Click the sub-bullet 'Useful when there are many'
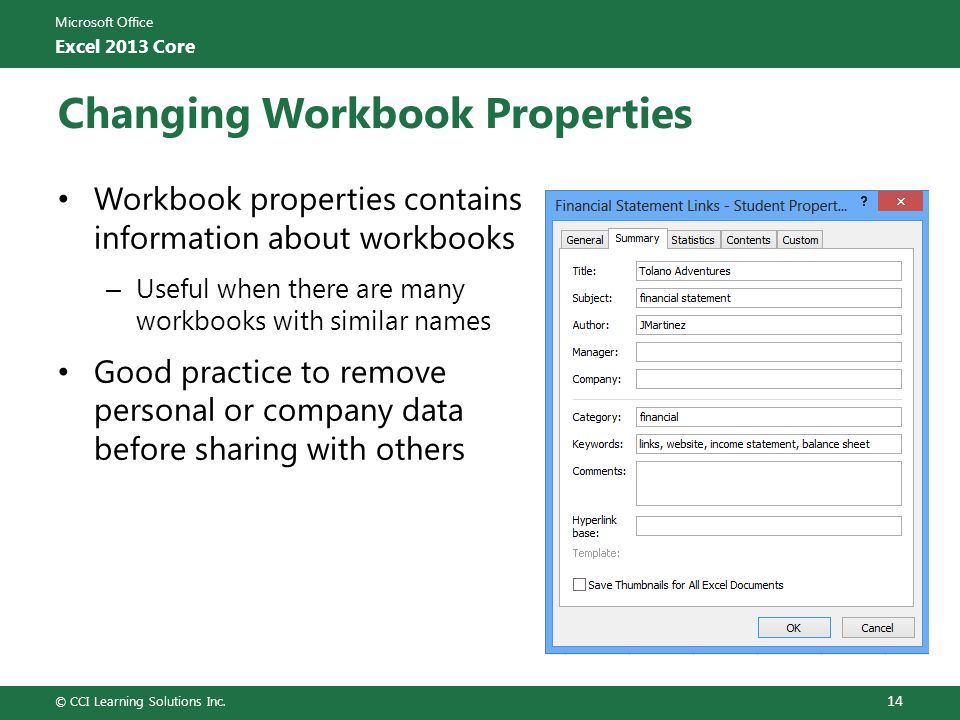The image size is (960, 720). (x=313, y=304)
